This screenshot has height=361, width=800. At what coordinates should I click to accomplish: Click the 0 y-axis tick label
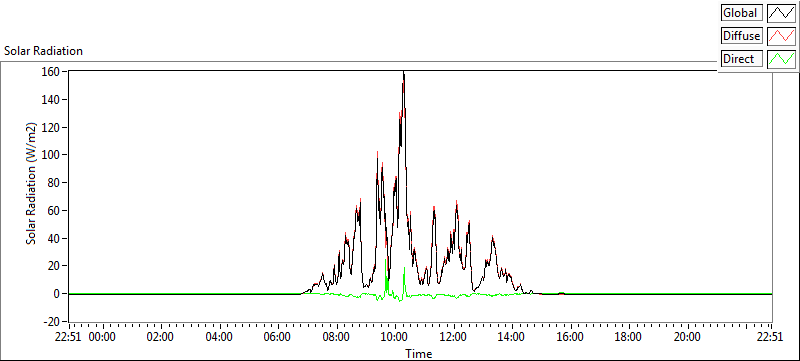point(57,294)
